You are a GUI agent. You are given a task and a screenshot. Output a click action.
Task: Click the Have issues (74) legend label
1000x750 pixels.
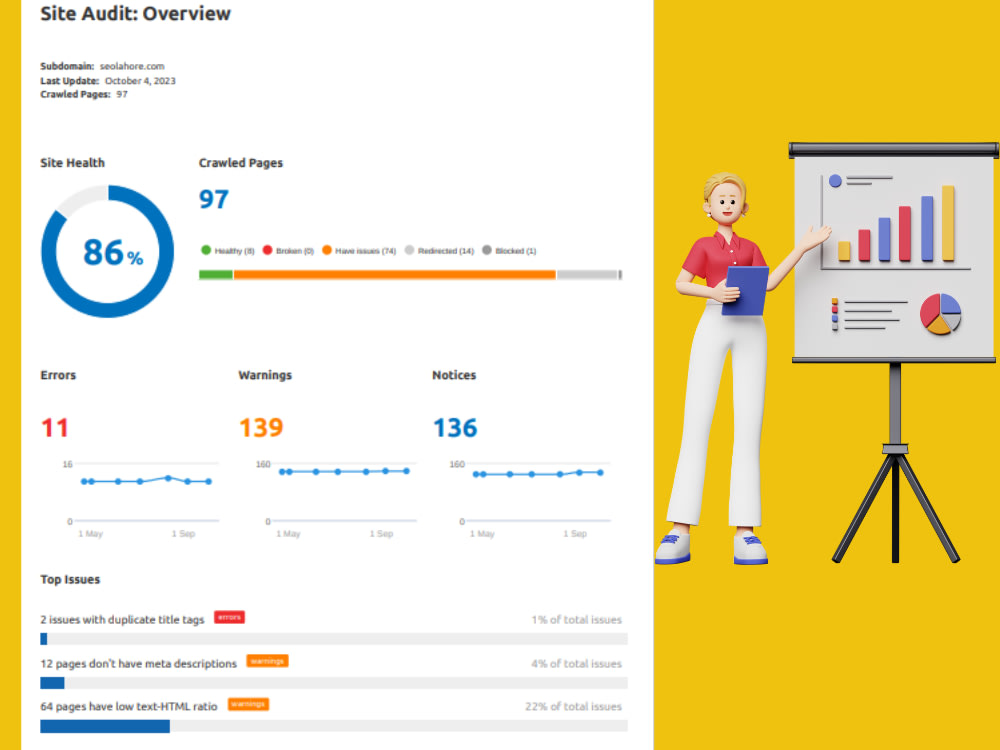click(x=365, y=251)
